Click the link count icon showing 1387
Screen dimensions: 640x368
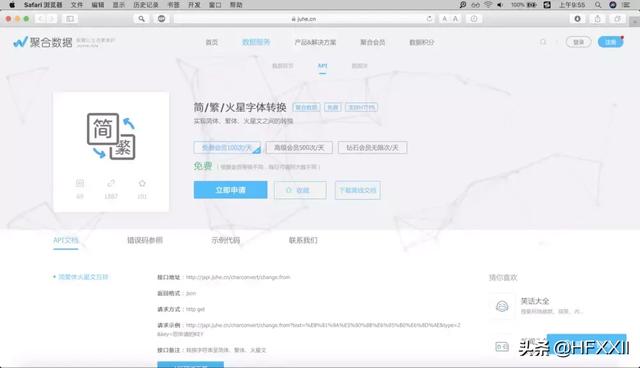click(111, 183)
